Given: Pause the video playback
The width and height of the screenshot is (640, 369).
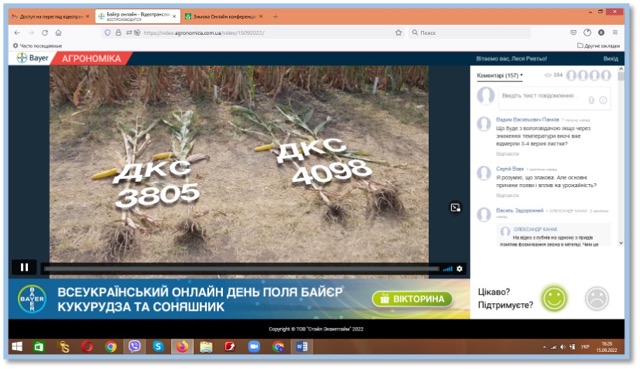Looking at the screenshot, I should click(x=24, y=267).
